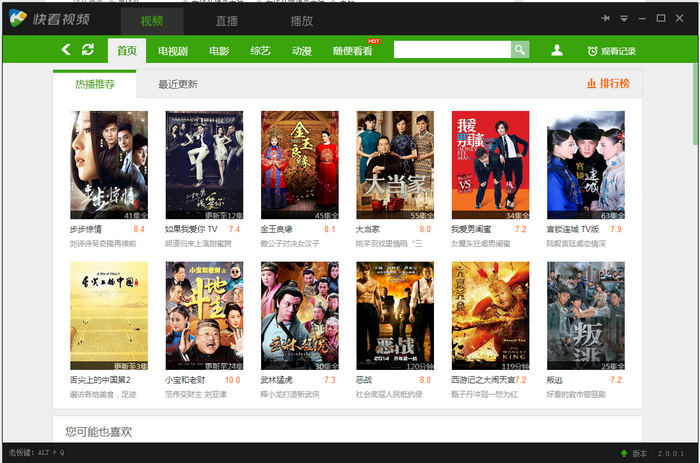Open the 小宝和老财 poster
700x463 pixels.
[x=204, y=316]
